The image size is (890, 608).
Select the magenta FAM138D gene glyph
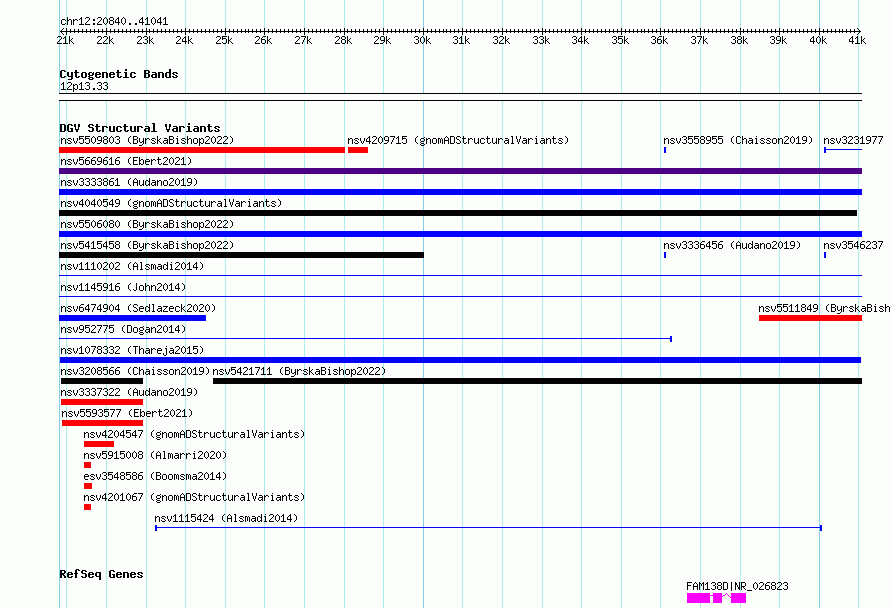click(716, 598)
